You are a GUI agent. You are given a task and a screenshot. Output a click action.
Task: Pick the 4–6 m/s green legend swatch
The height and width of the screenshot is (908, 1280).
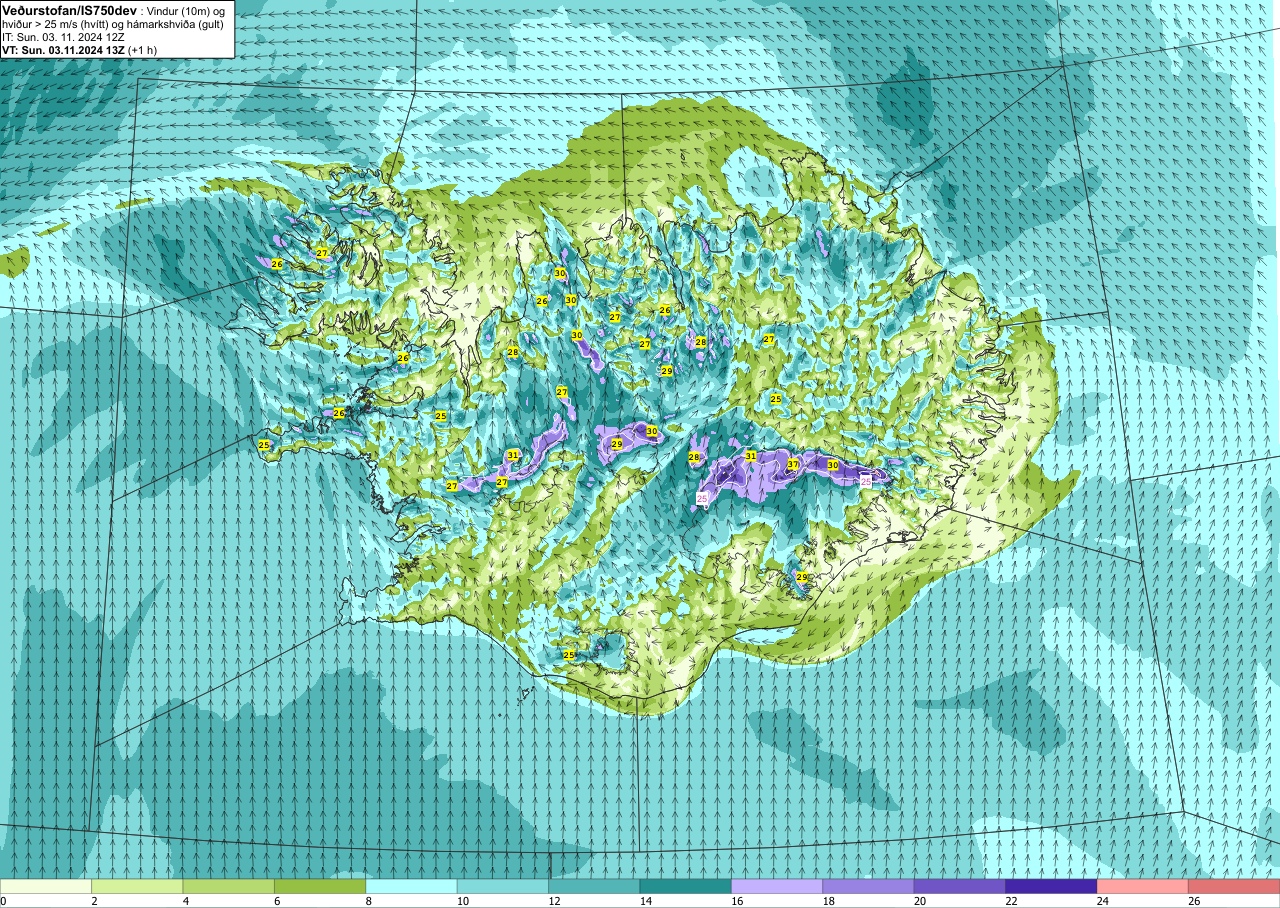point(229,886)
